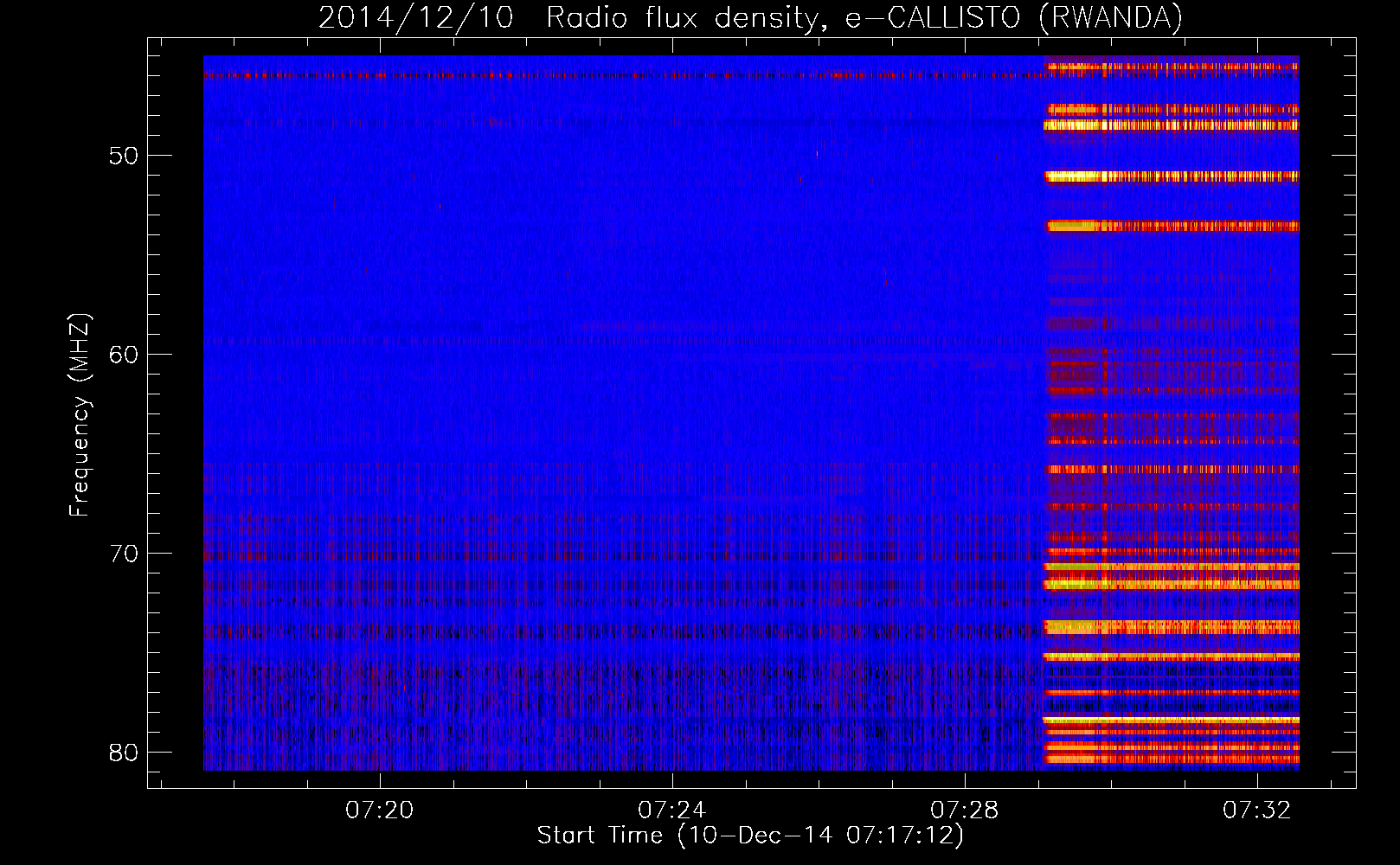Click the 07:20 time tick label
The width and height of the screenshot is (1400, 865).
pyautogui.click(x=380, y=811)
